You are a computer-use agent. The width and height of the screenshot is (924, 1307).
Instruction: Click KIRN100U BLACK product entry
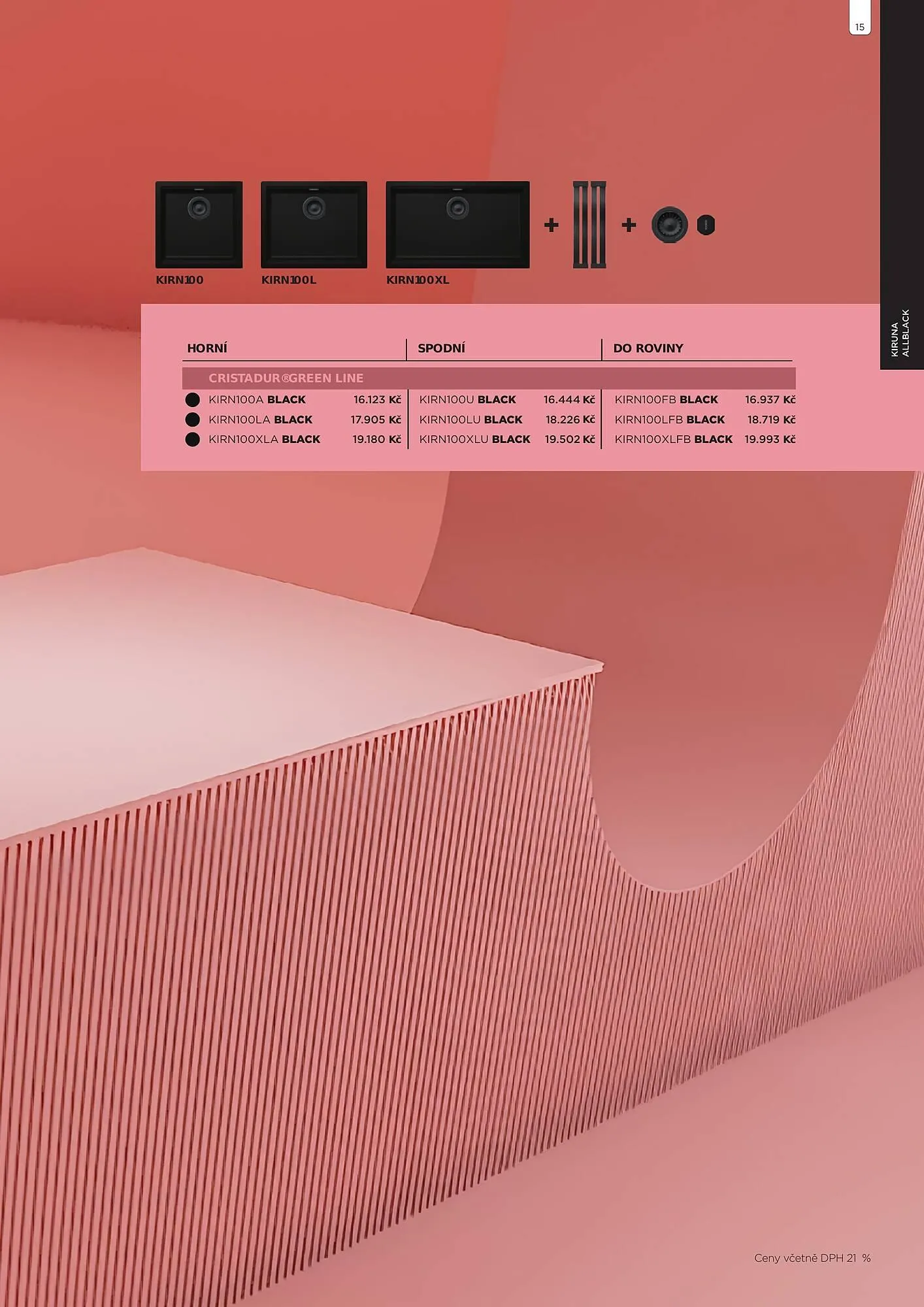467,399
